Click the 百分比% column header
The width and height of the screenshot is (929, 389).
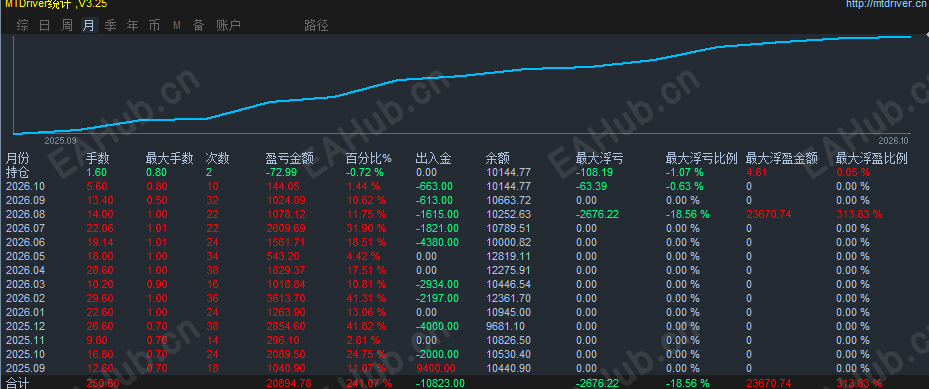pyautogui.click(x=369, y=159)
